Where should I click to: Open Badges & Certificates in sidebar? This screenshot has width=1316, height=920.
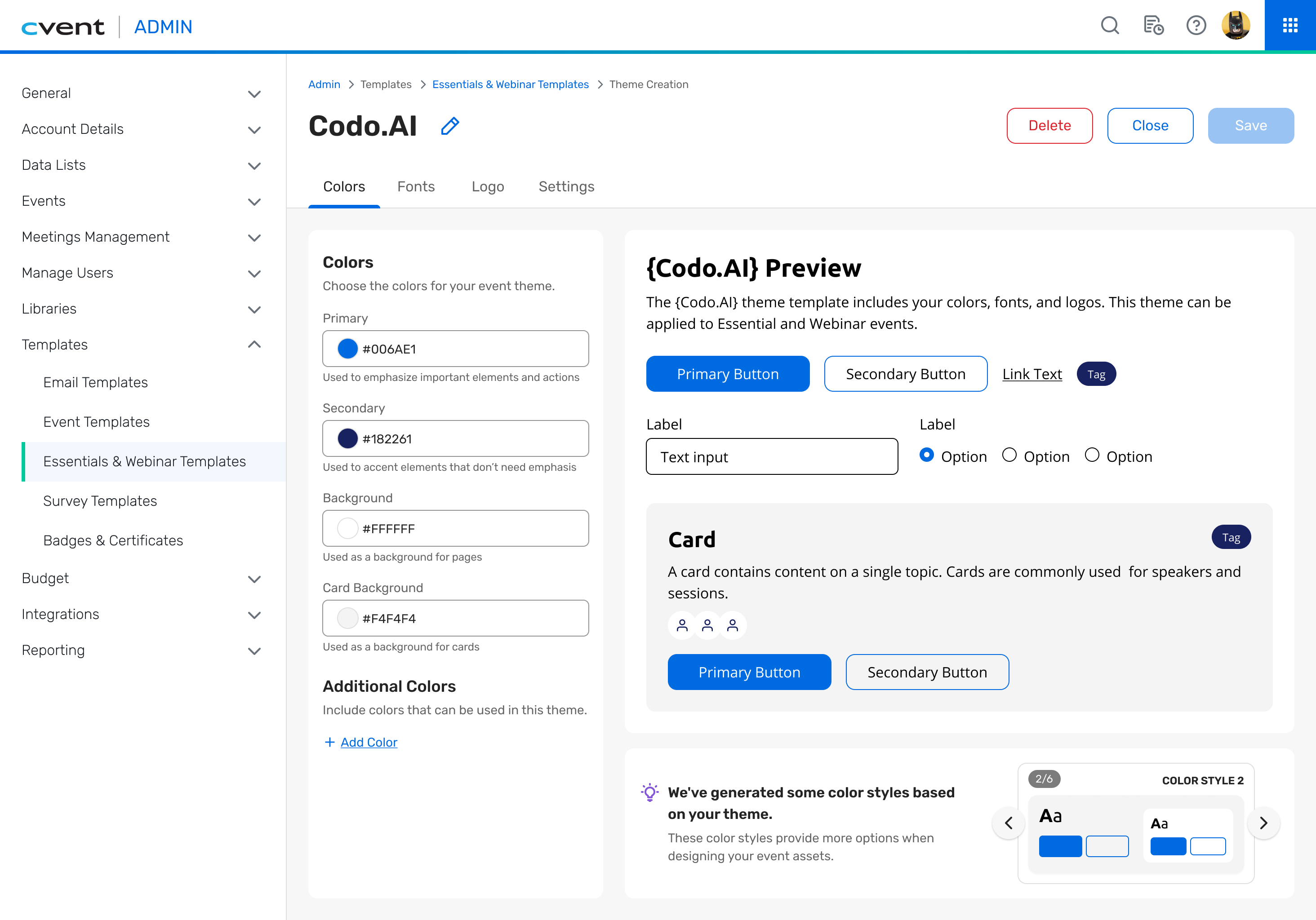pos(113,541)
